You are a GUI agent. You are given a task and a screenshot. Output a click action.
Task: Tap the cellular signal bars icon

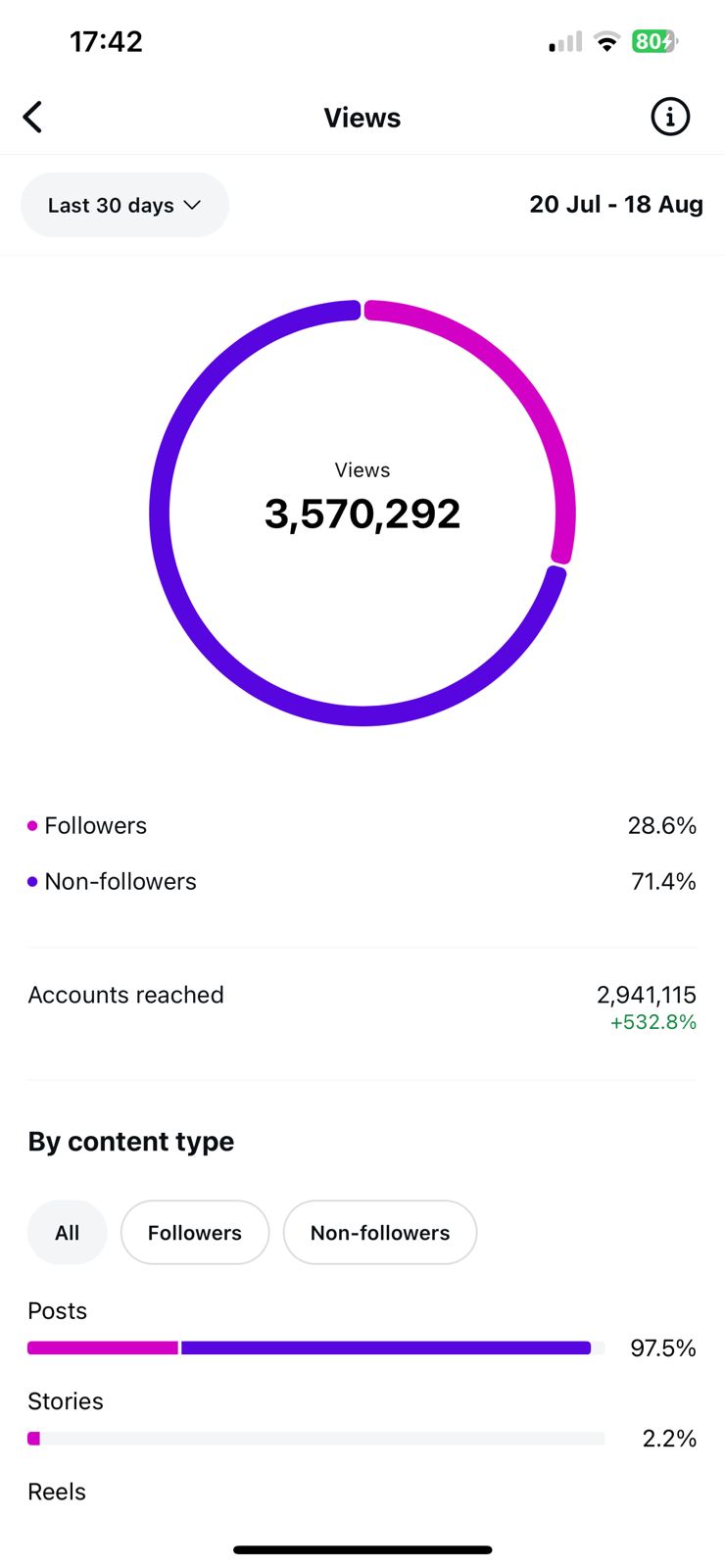click(x=565, y=42)
